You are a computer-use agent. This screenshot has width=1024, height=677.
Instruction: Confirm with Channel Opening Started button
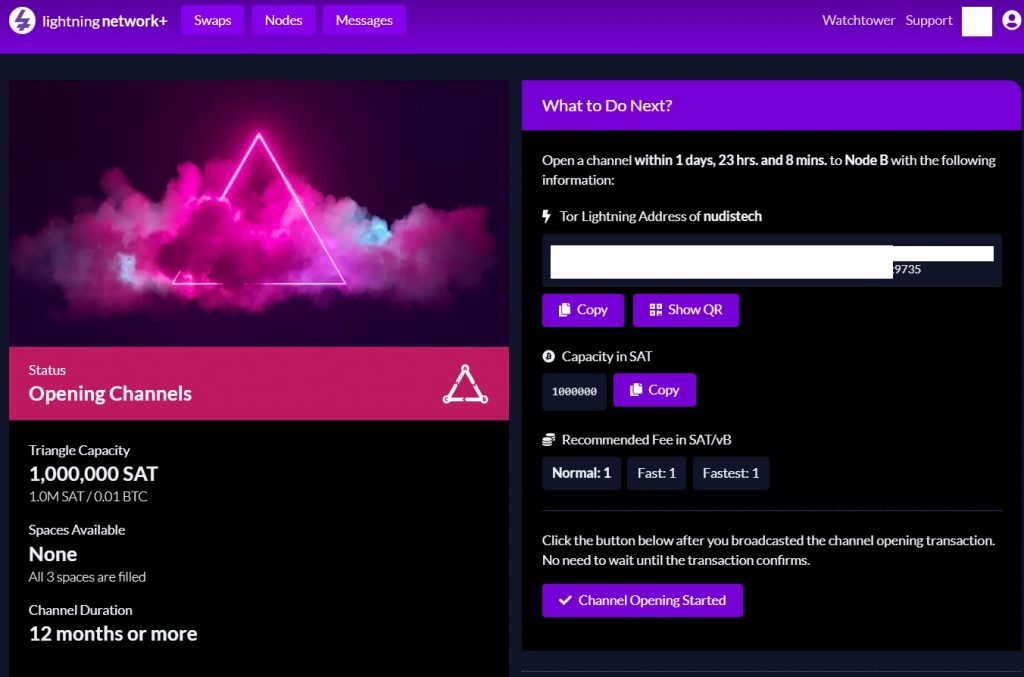[642, 600]
